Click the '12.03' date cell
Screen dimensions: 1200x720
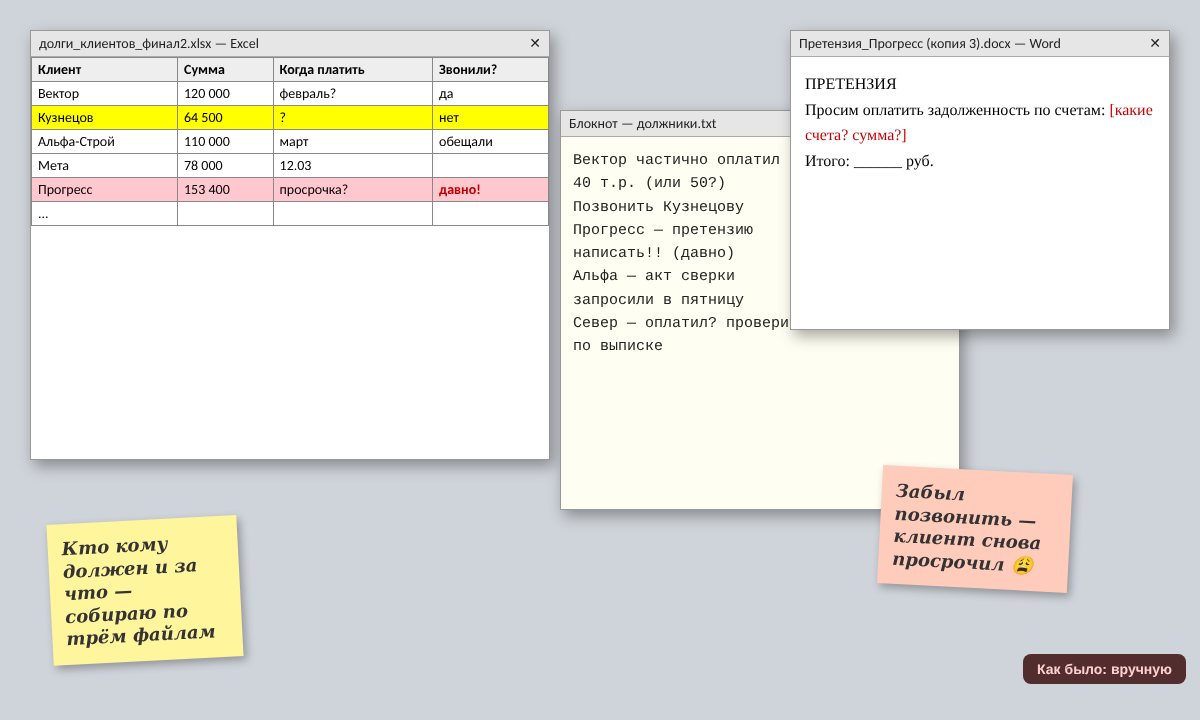353,166
